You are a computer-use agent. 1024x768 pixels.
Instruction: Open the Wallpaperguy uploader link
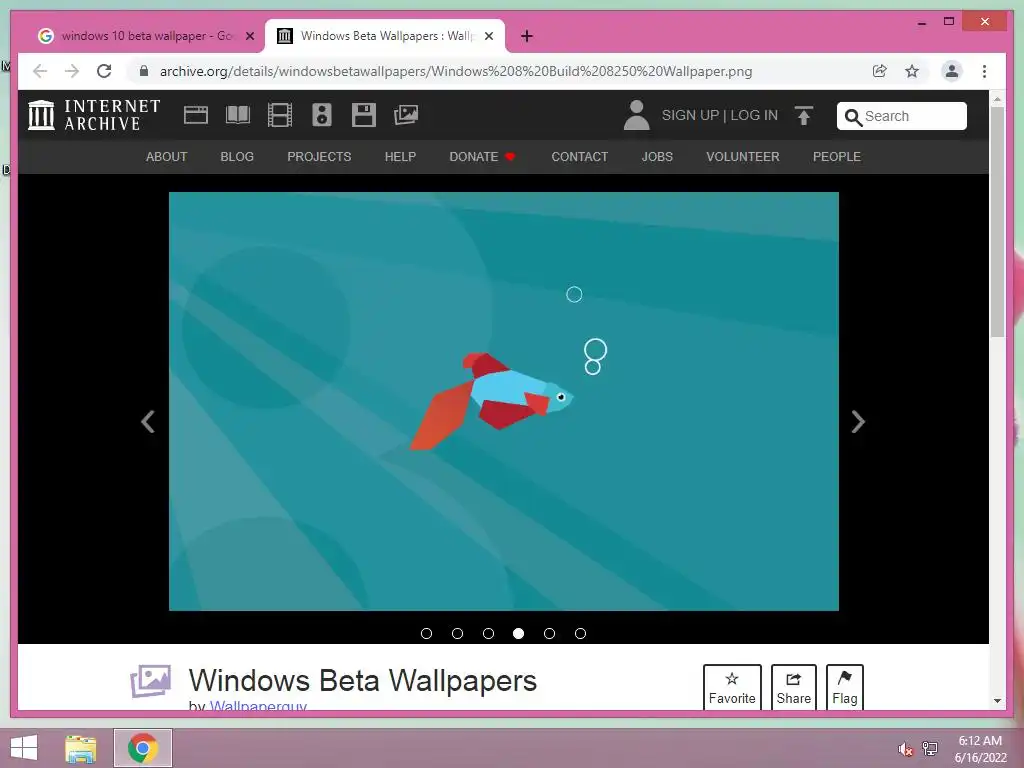258,705
